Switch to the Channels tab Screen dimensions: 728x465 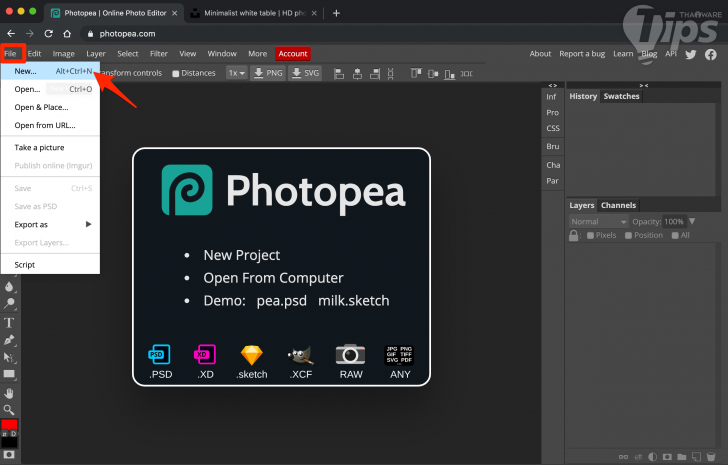click(x=618, y=205)
